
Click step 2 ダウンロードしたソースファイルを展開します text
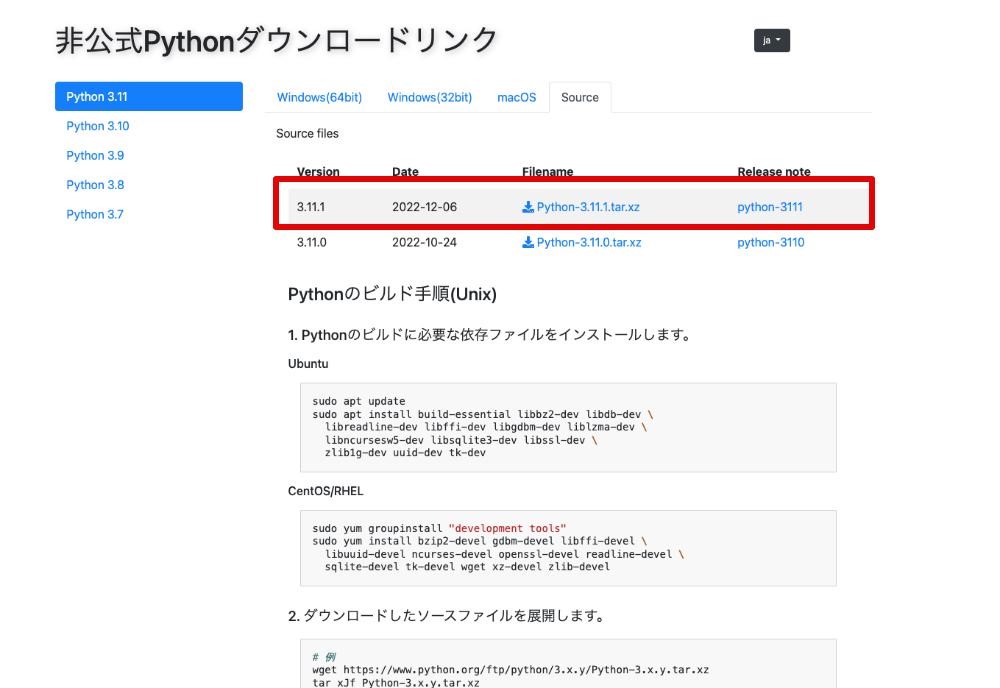pos(448,616)
